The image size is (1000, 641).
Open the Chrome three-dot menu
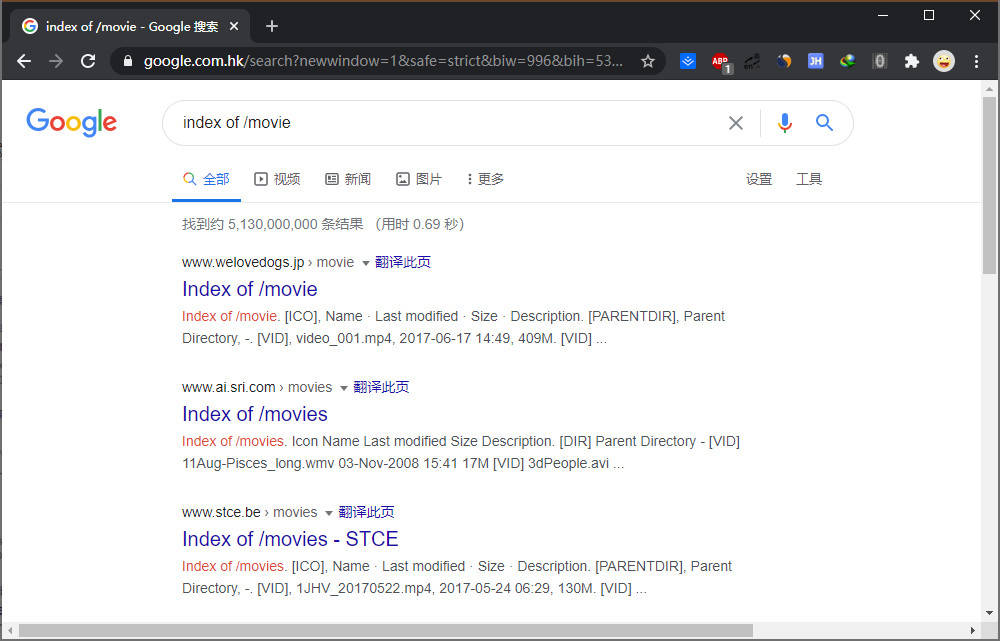(x=977, y=61)
